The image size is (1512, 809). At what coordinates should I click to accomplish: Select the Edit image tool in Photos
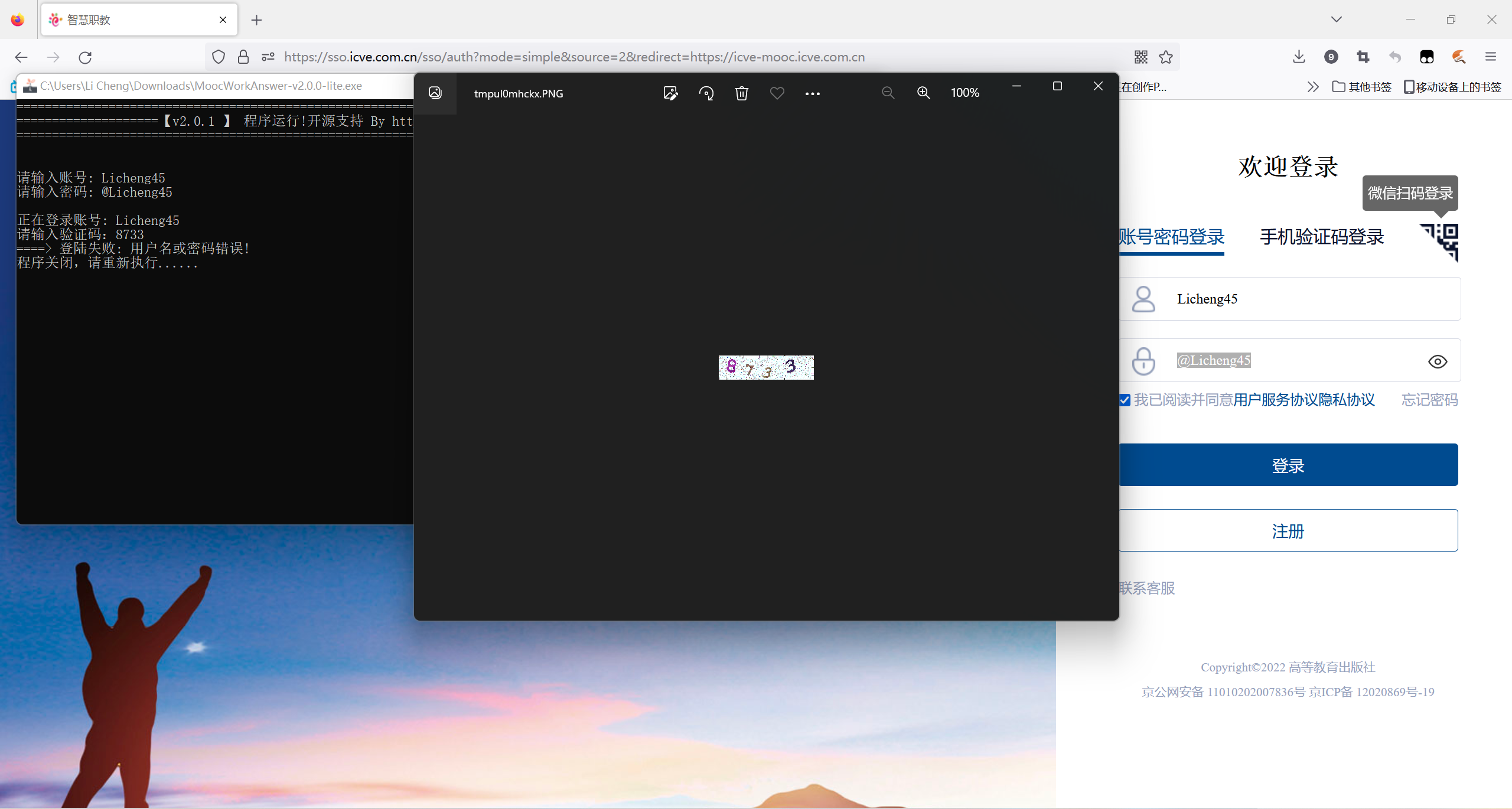click(670, 93)
